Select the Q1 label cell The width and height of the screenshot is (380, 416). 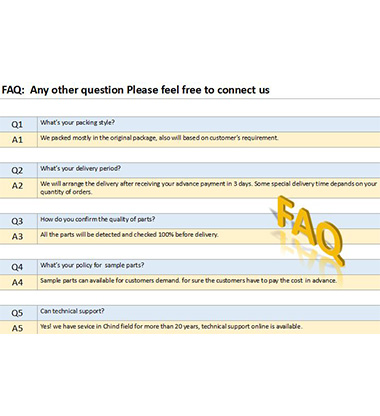pos(18,124)
